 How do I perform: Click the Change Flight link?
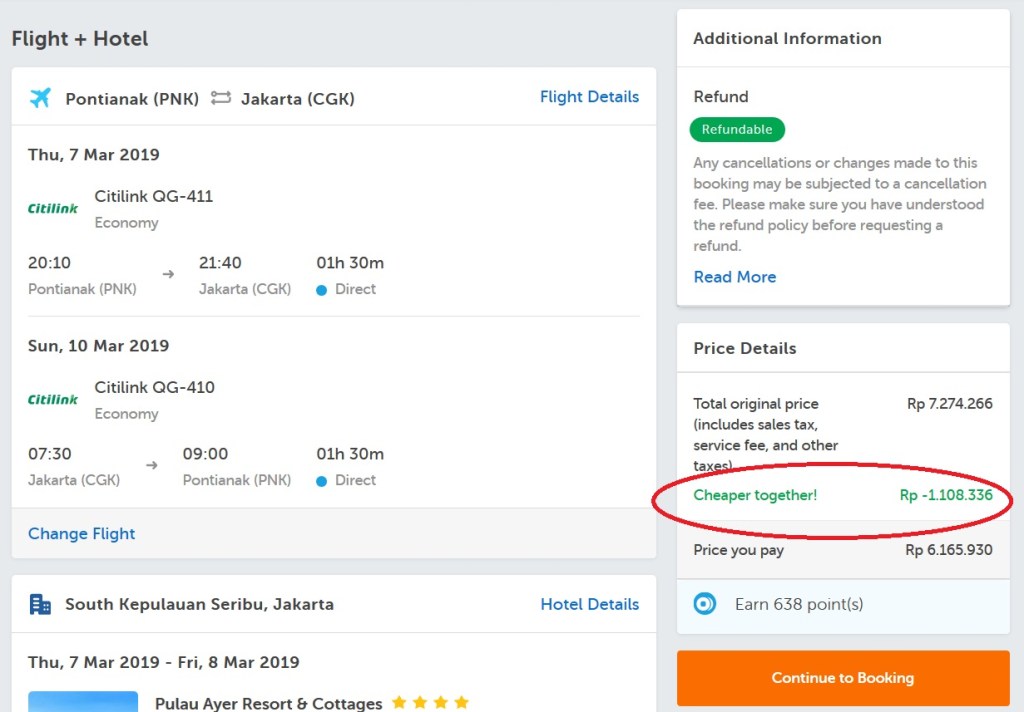[82, 534]
